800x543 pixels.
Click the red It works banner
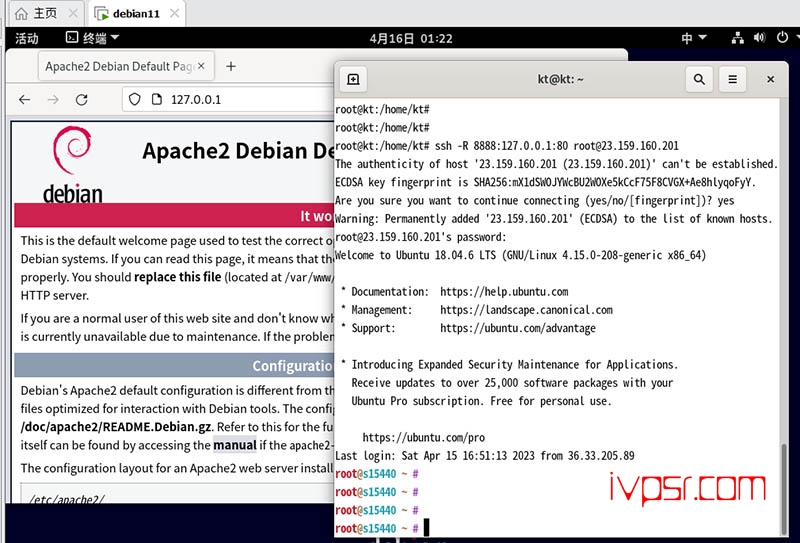tap(174, 215)
